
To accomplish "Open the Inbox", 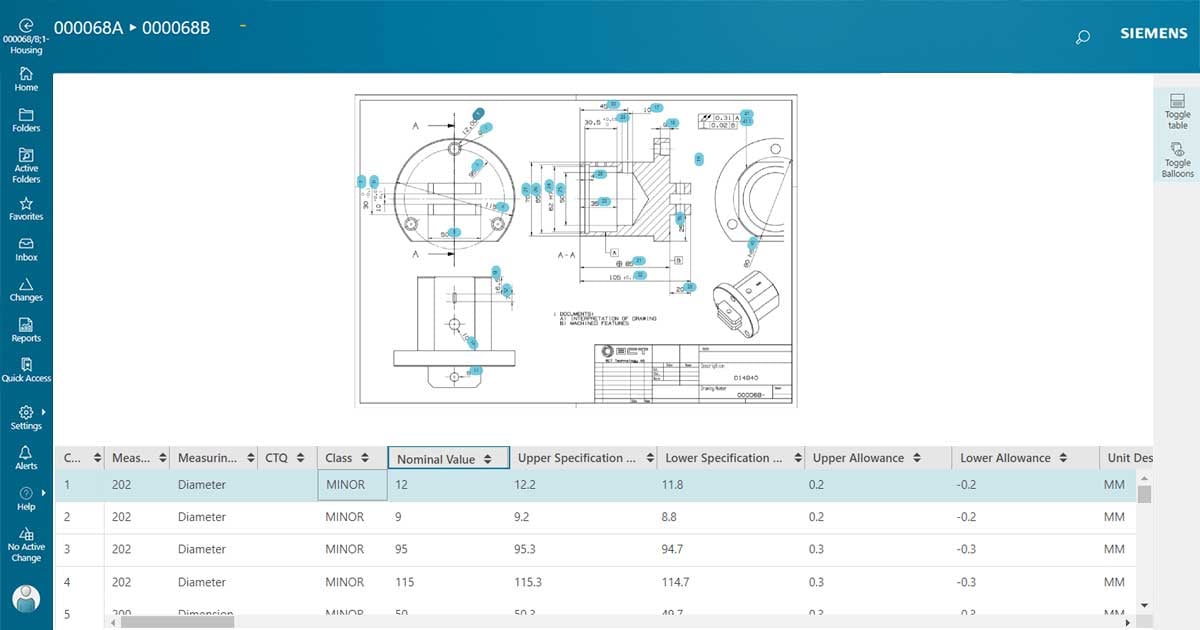I will [x=26, y=249].
